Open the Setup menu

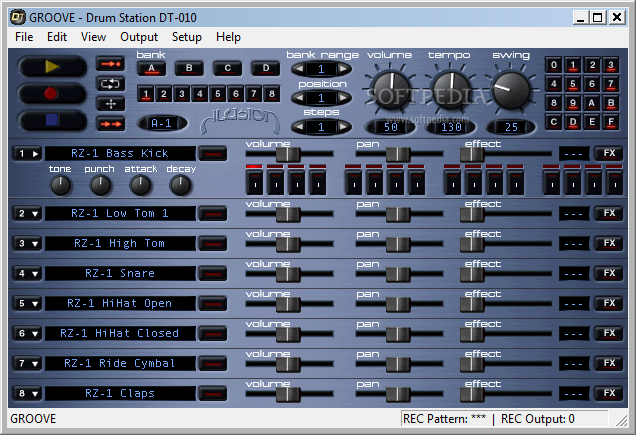tap(186, 37)
